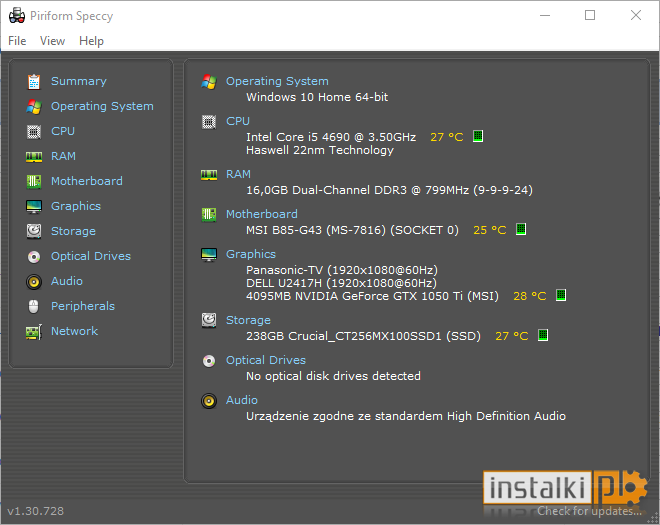Click the Peripherals mouse icon in sidebar
The image size is (660, 525).
click(34, 306)
